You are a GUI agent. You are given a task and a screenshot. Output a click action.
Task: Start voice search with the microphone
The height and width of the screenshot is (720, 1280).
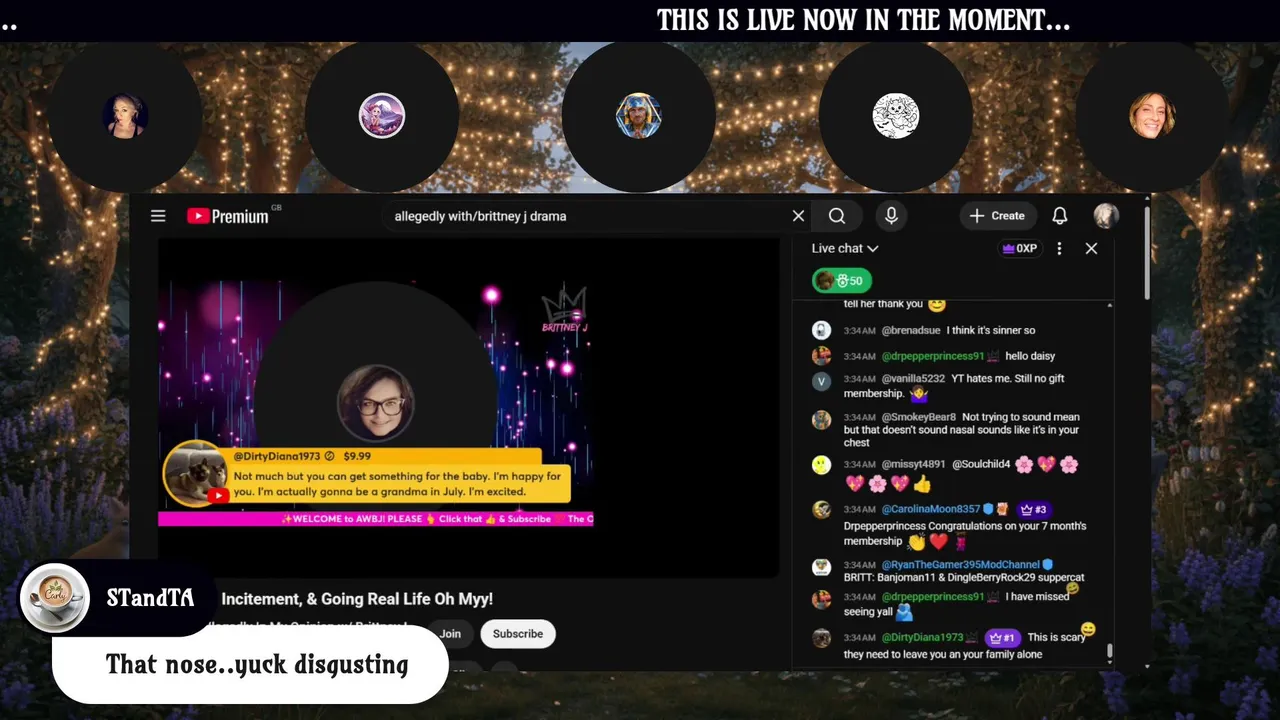[891, 216]
